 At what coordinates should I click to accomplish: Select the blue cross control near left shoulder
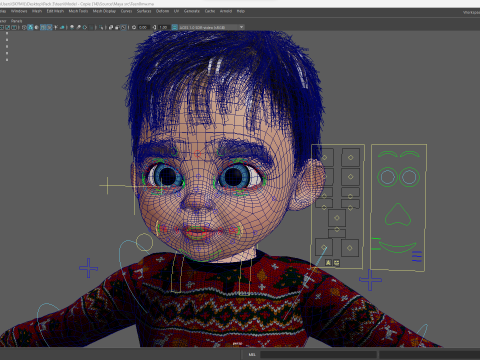pyautogui.click(x=88, y=268)
